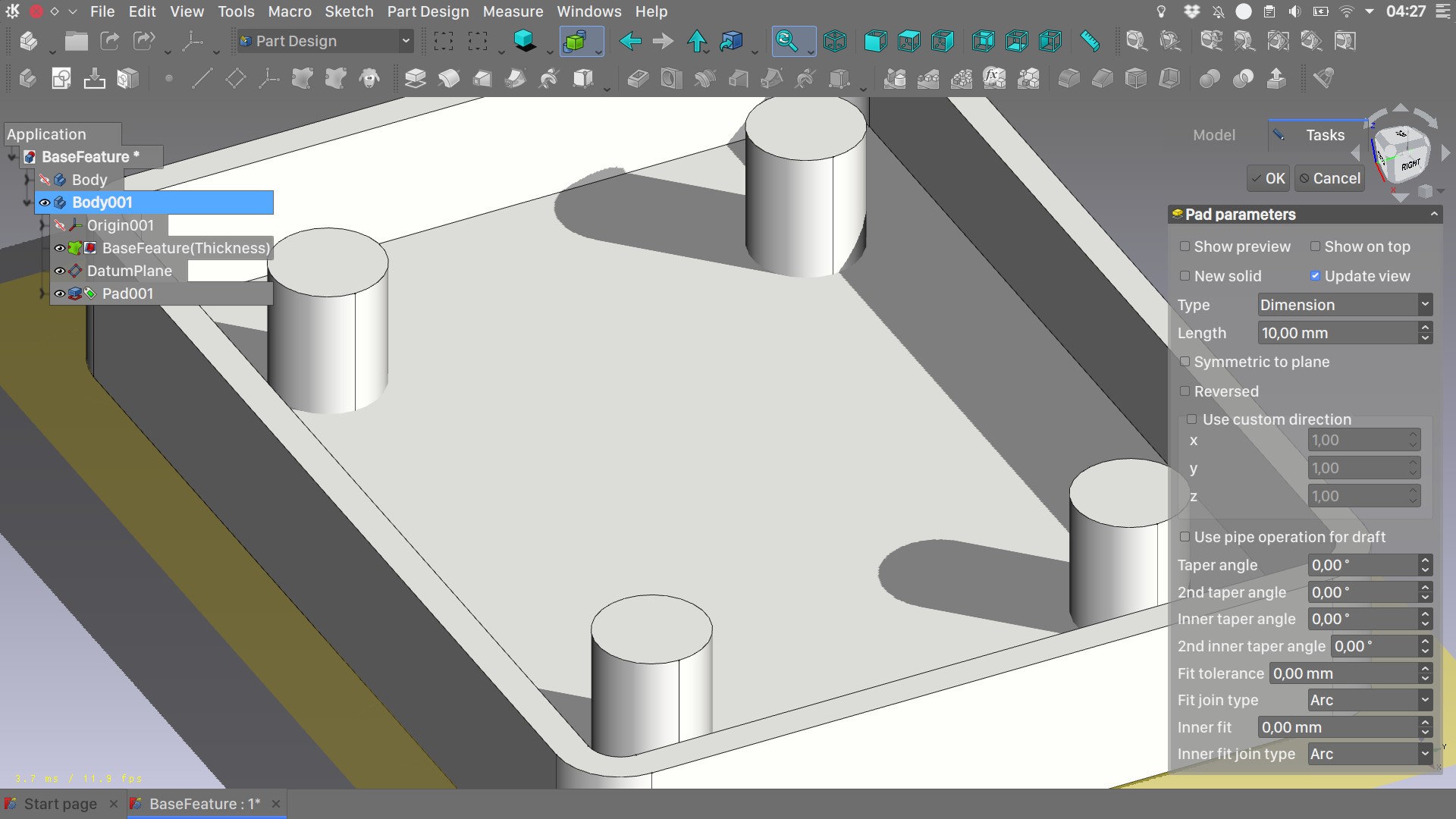The image size is (1456, 819).
Task: Switch to the Start page tab
Action: (x=59, y=804)
